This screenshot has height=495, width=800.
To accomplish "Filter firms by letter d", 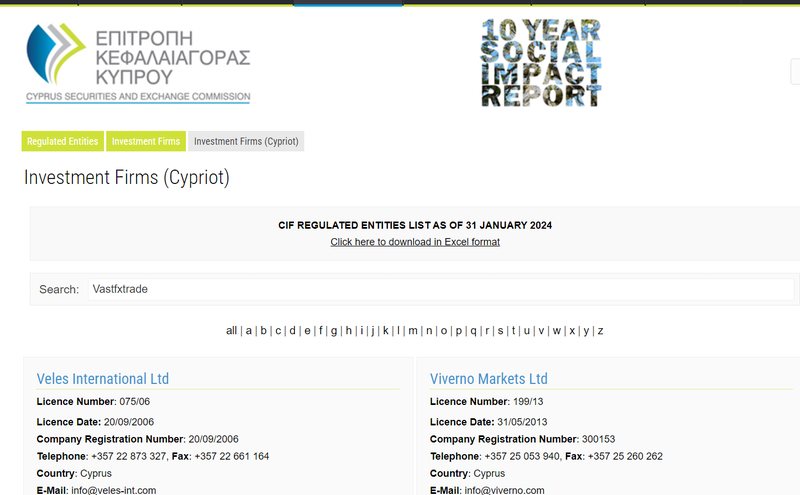I will point(292,331).
